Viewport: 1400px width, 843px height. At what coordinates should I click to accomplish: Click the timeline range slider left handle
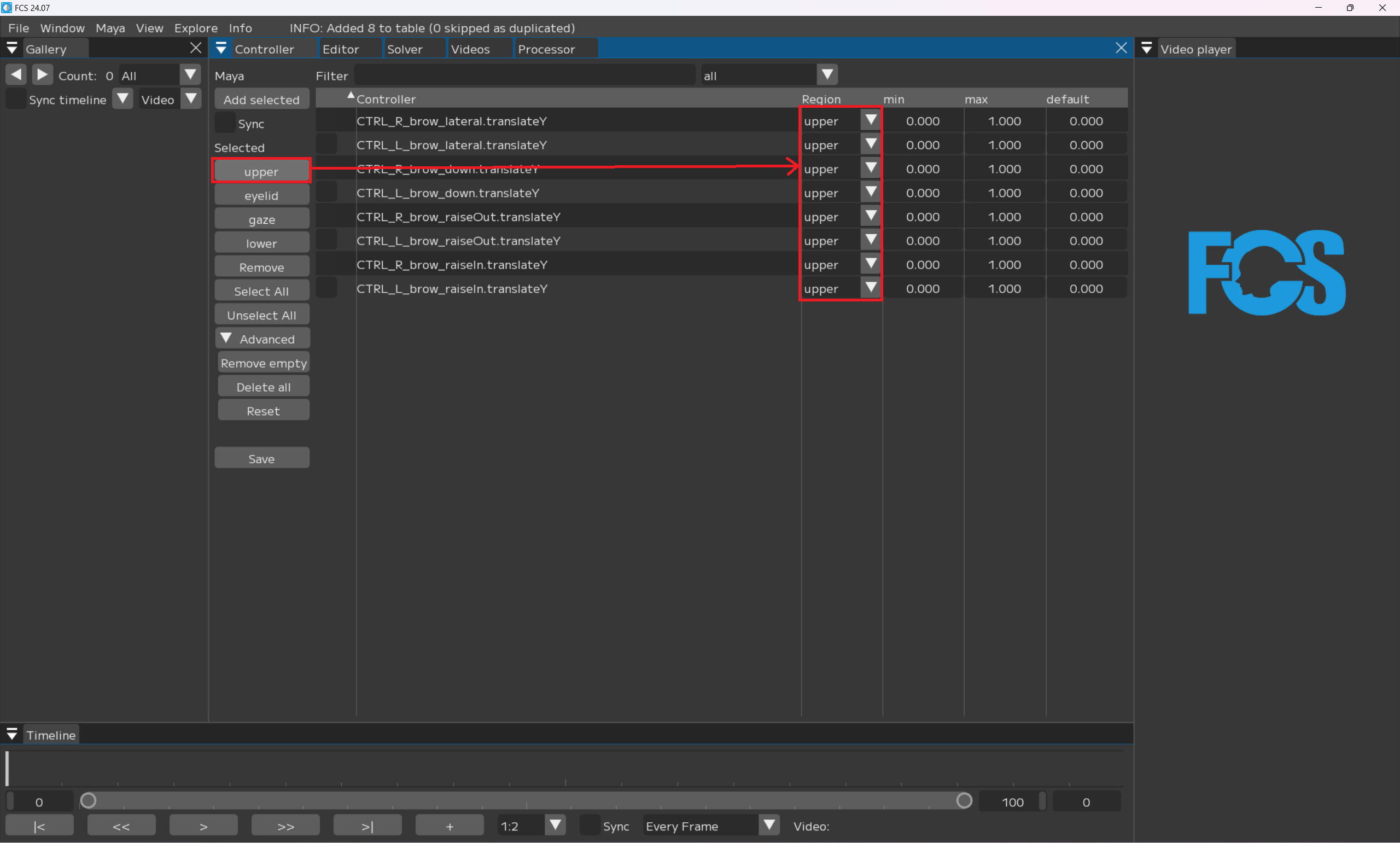tap(88, 801)
